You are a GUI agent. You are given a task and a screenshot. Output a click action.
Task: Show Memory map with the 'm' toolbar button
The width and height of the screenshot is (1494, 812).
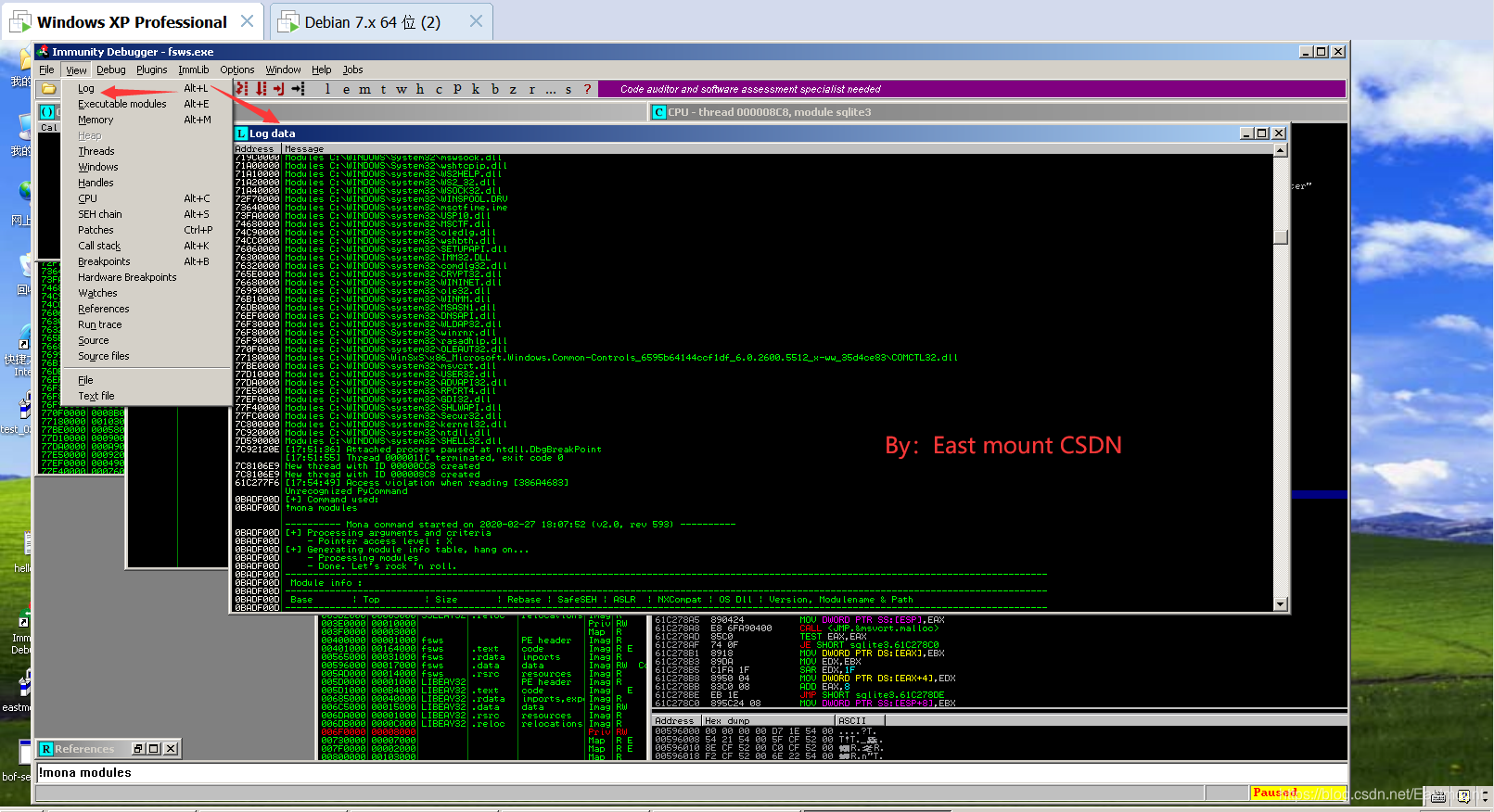[x=364, y=89]
